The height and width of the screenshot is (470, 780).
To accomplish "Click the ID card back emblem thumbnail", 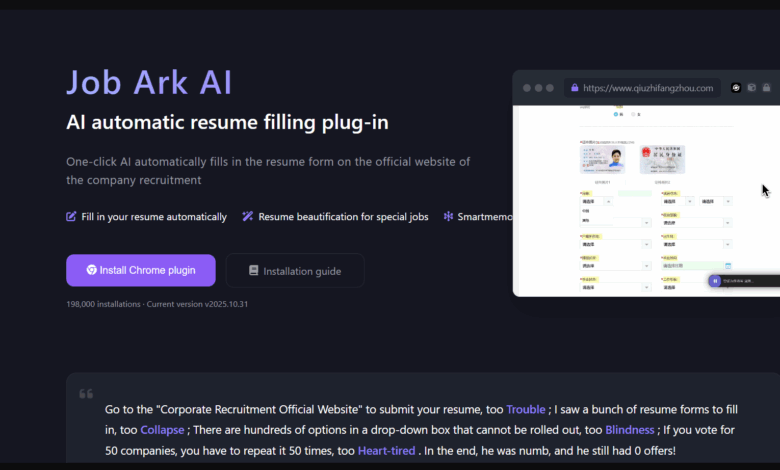I will coord(662,159).
